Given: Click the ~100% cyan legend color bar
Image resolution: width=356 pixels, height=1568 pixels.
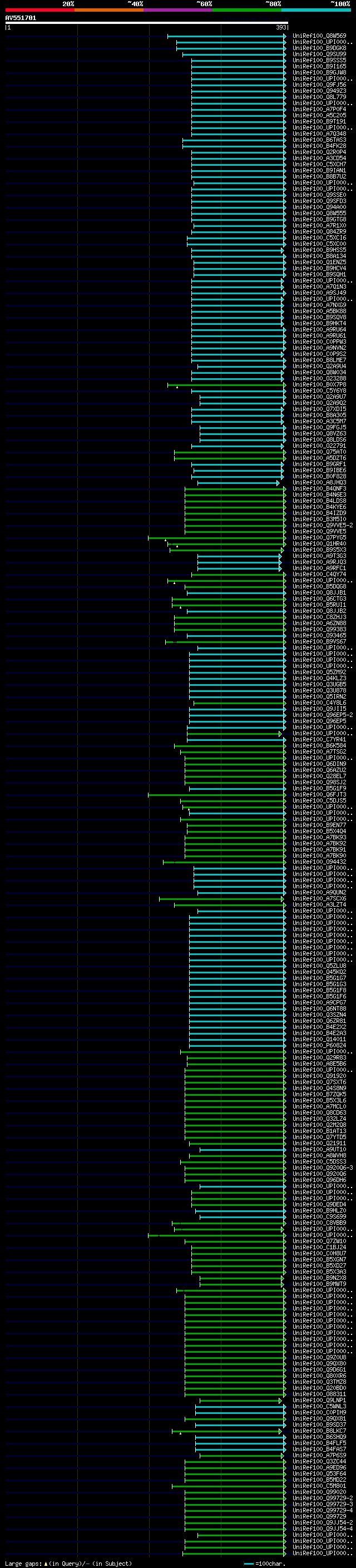Looking at the screenshot, I should (316, 11).
